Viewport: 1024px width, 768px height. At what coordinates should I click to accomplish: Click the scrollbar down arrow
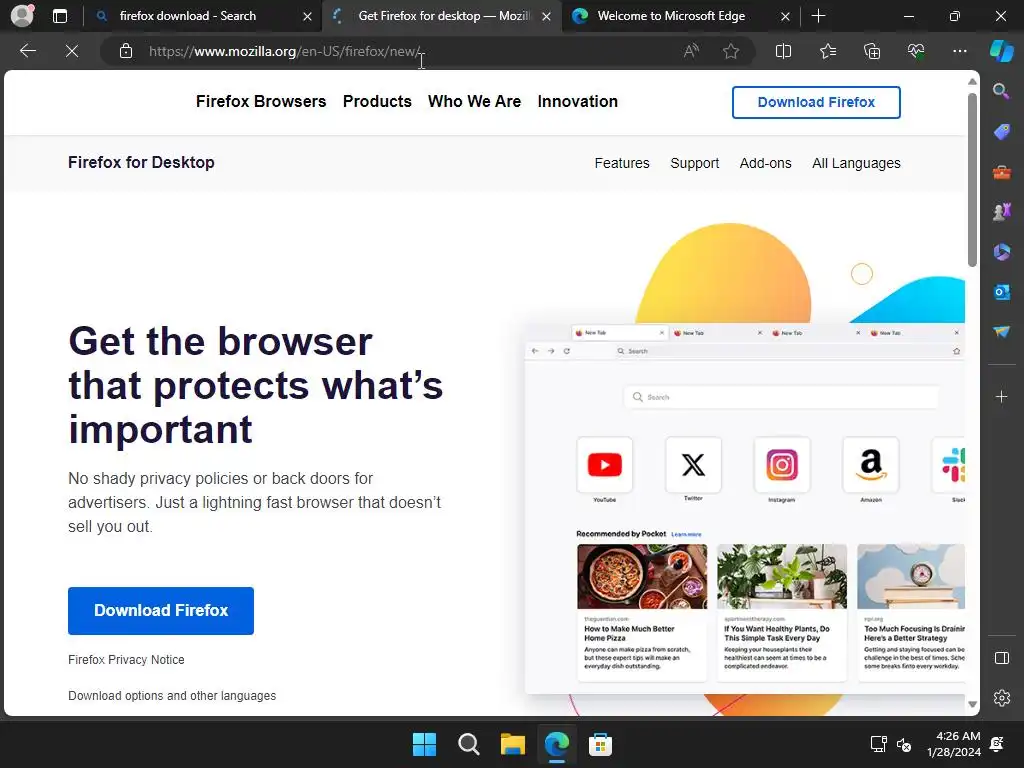tap(972, 704)
